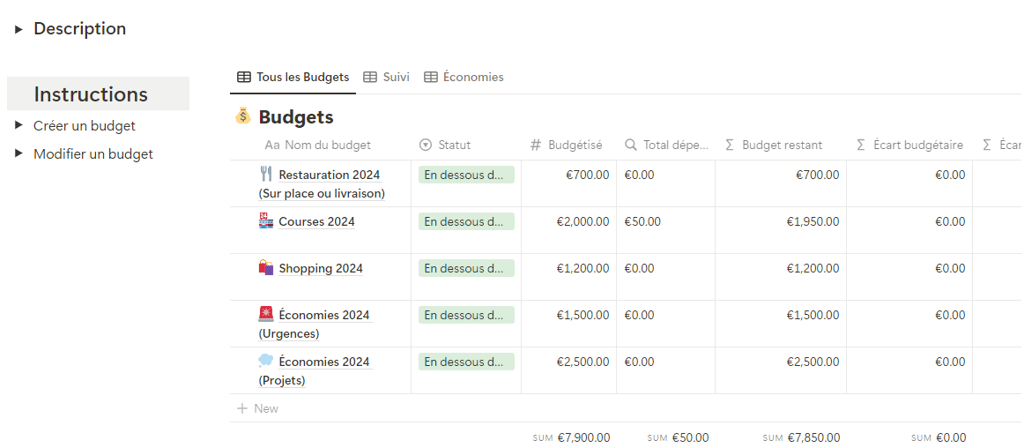Click the Restauration 2024 status tag
The image size is (1024, 448).
465,175
